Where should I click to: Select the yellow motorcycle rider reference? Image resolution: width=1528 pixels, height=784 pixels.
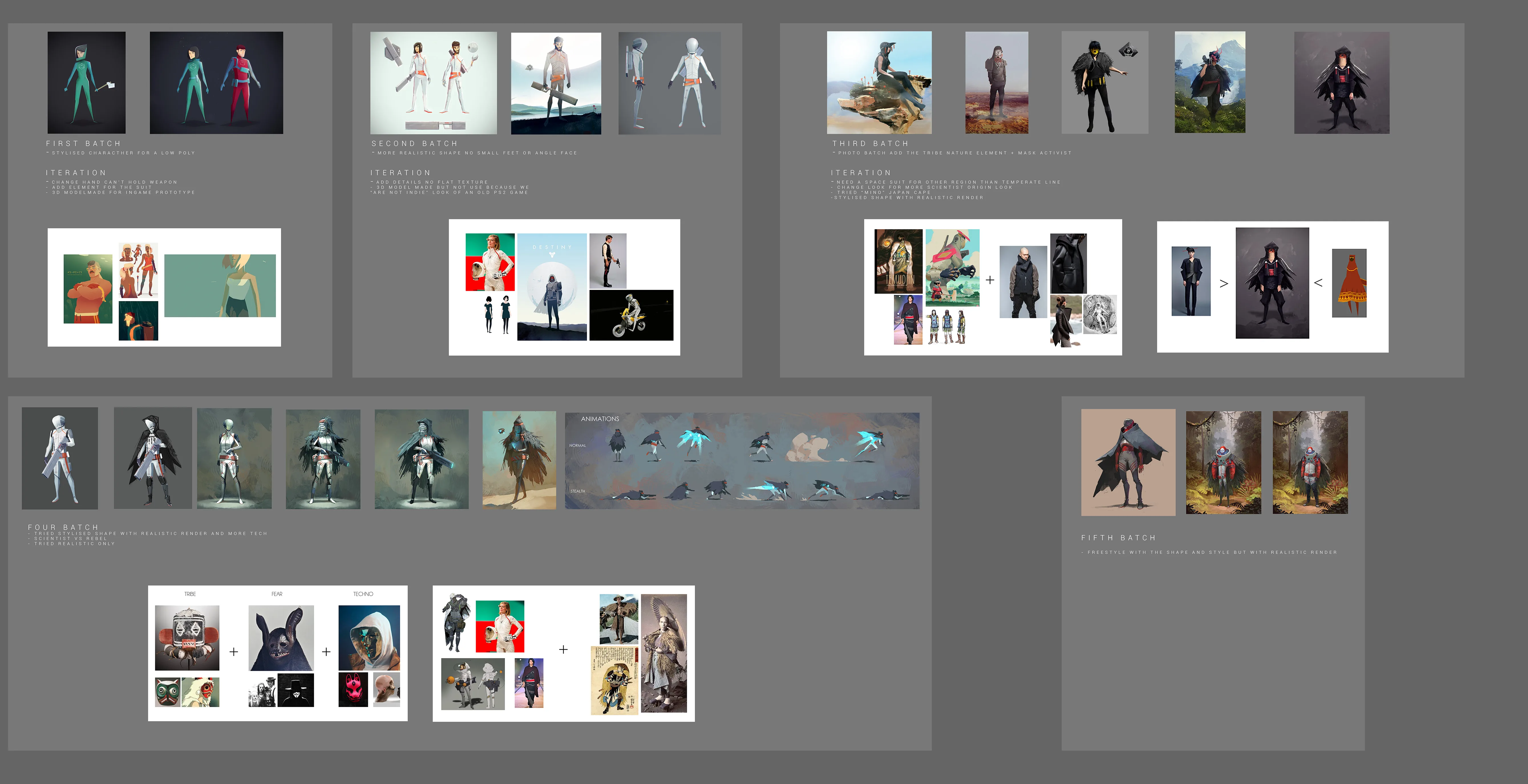(x=631, y=315)
